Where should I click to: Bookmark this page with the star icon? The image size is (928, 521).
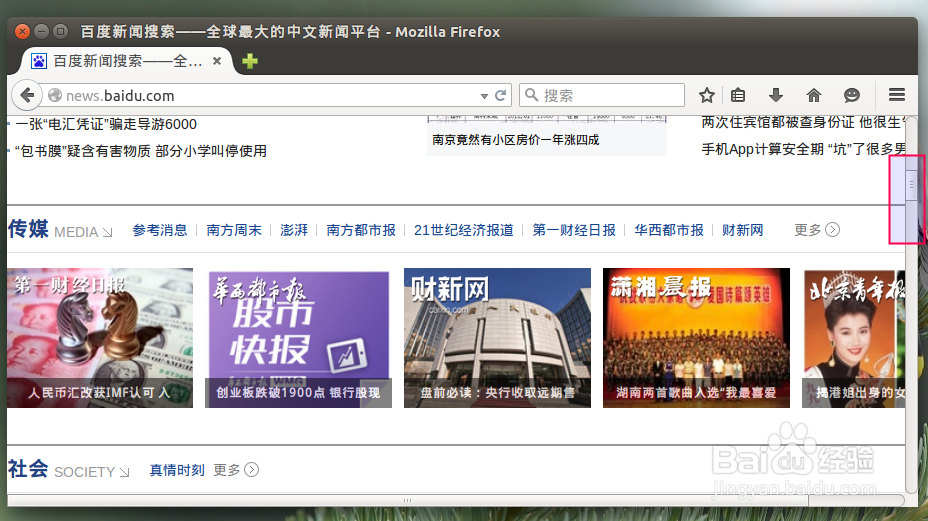click(x=707, y=95)
